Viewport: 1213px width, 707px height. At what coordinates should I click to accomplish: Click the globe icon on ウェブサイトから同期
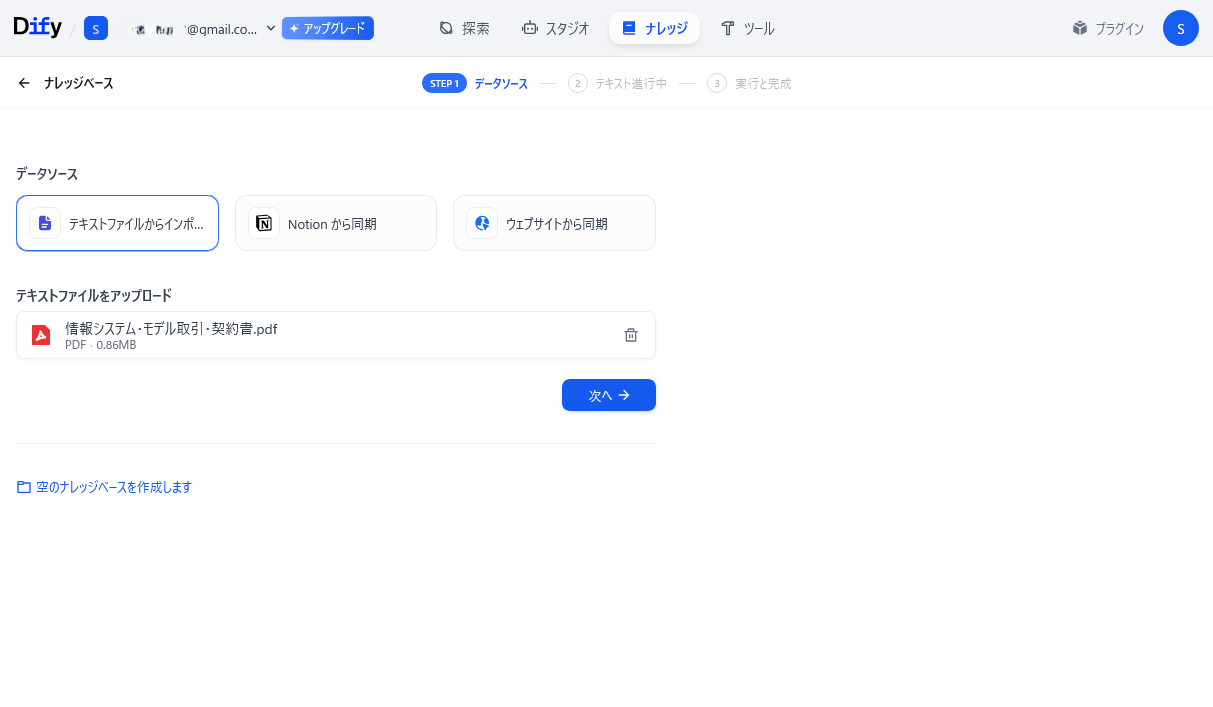pyautogui.click(x=482, y=223)
